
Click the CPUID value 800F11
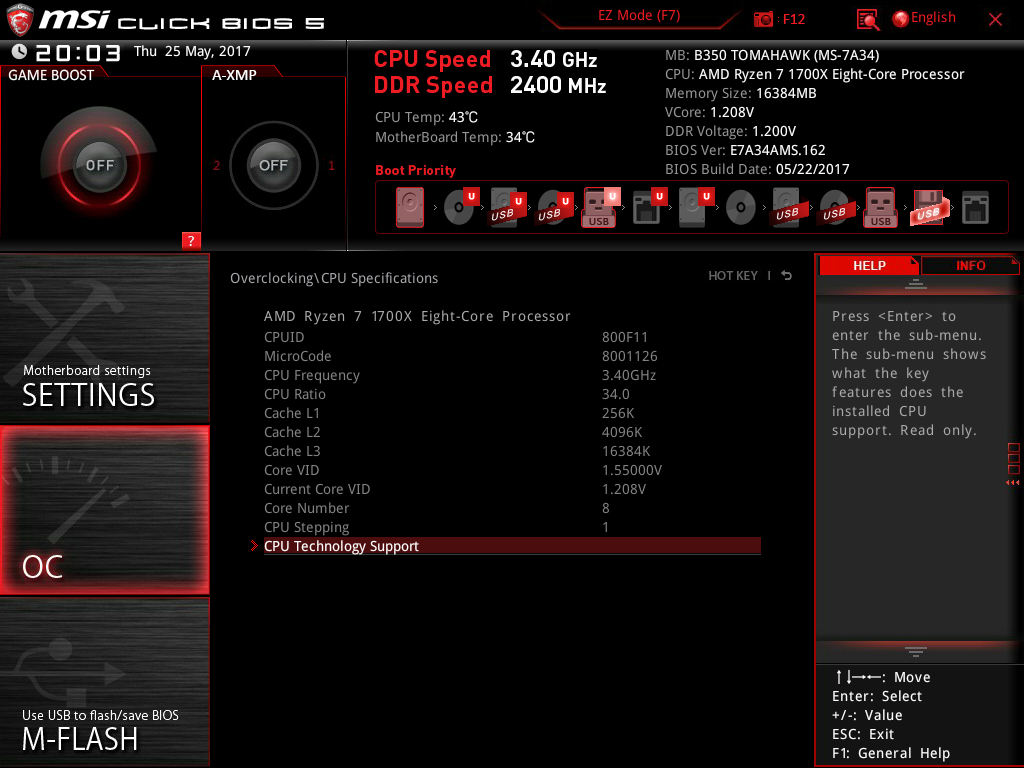625,337
